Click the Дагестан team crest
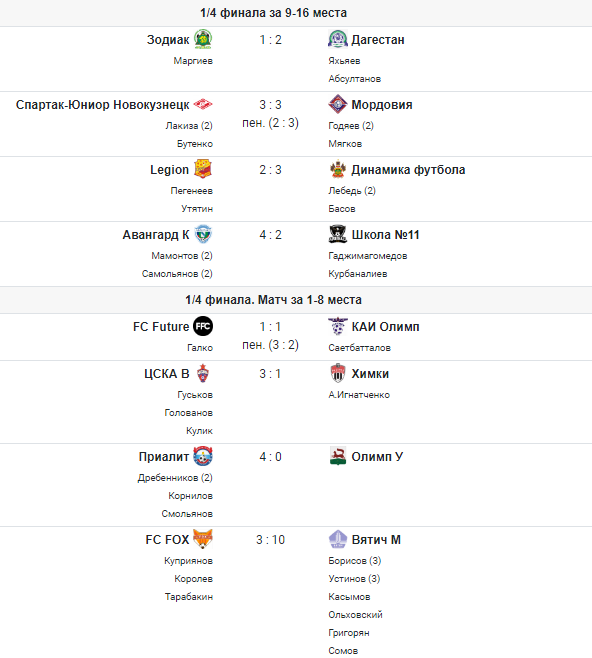Screen dimensions: 592x658 click(x=338, y=39)
